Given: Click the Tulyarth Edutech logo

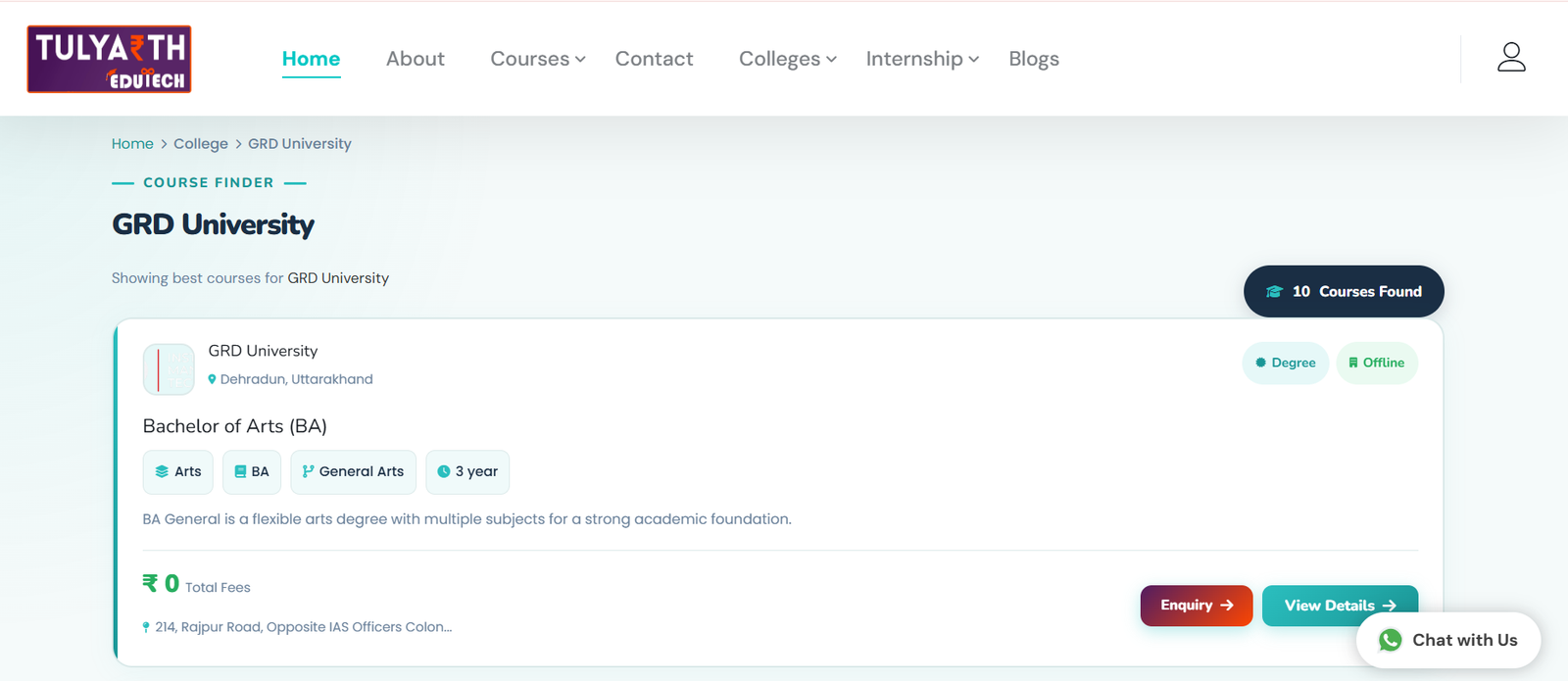Looking at the screenshot, I should coord(109,60).
